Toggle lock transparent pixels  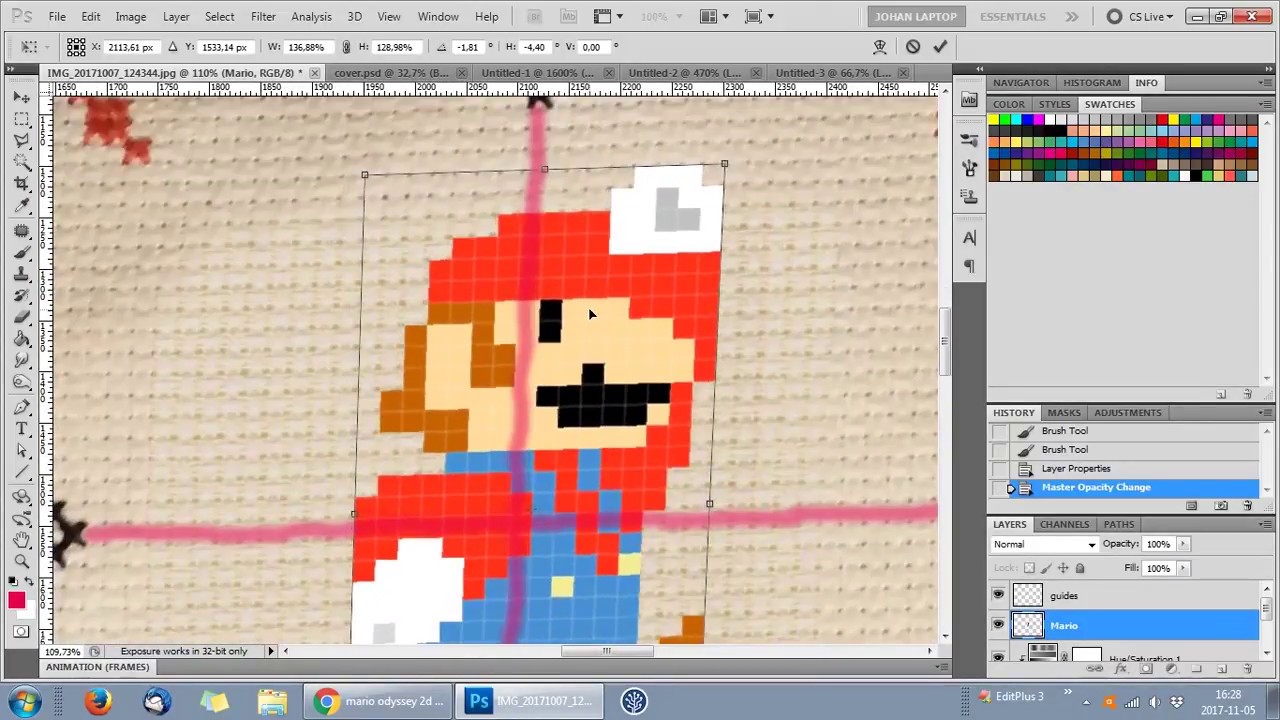1029,568
